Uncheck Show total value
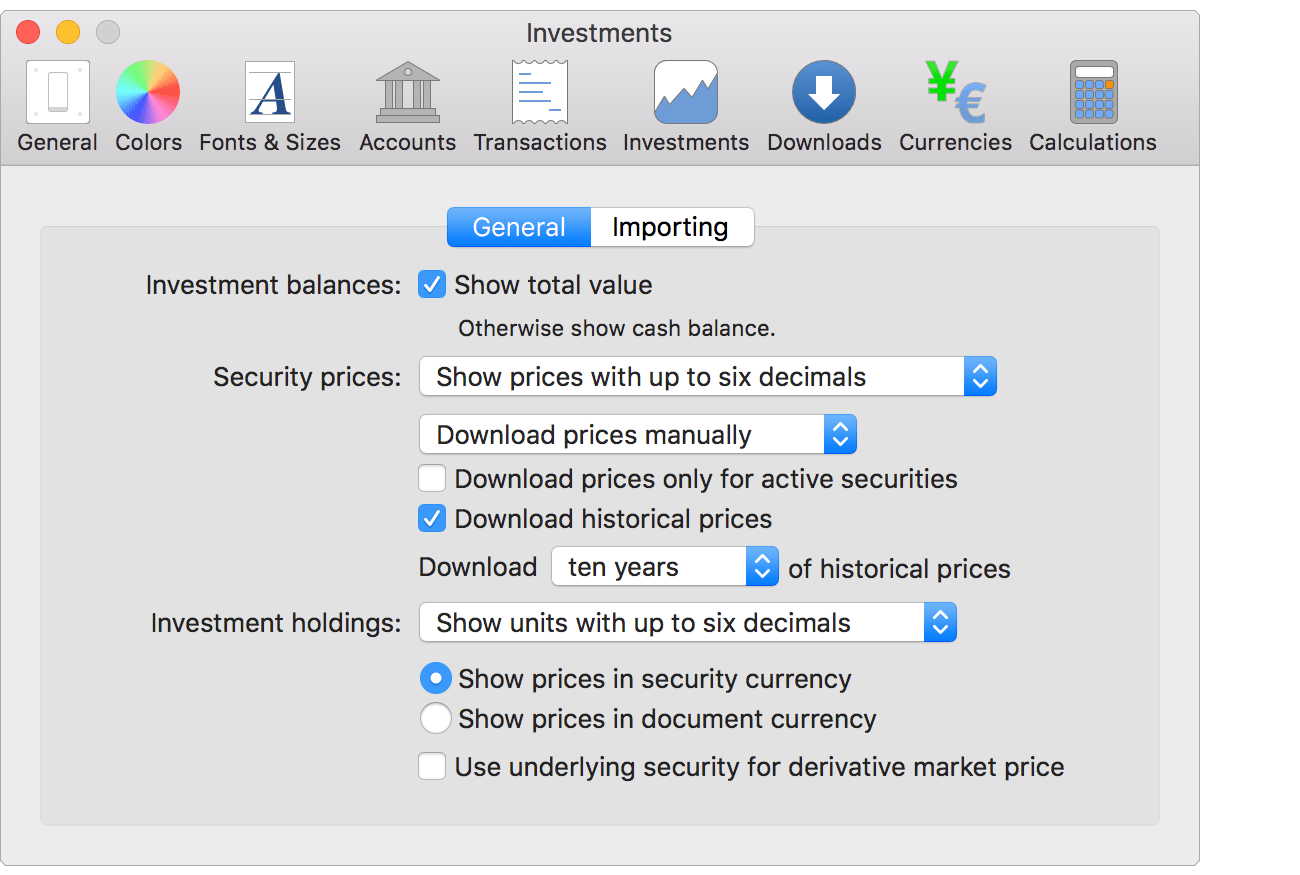Viewport: 1300px width, 875px height. pos(431,284)
